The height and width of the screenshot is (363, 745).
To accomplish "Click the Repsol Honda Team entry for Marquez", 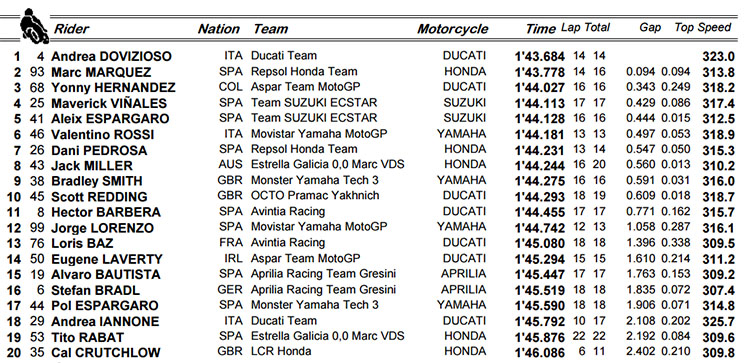I will click(304, 71).
